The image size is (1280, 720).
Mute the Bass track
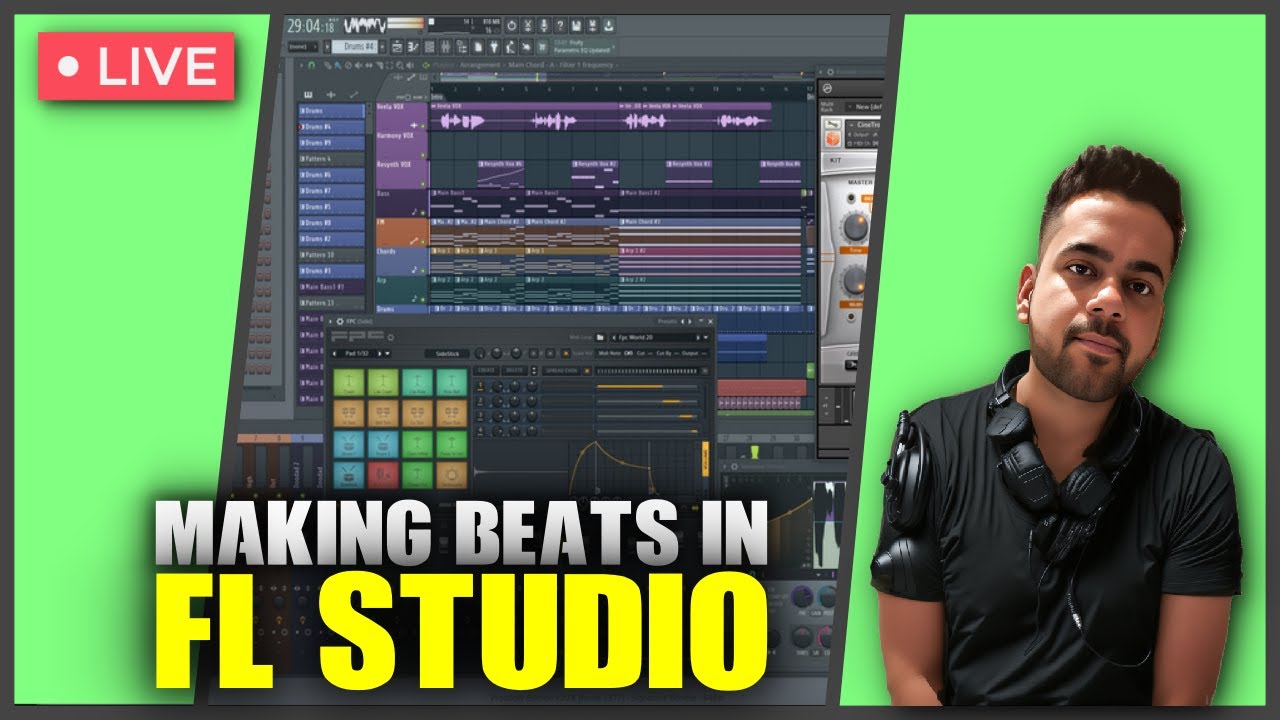click(423, 213)
